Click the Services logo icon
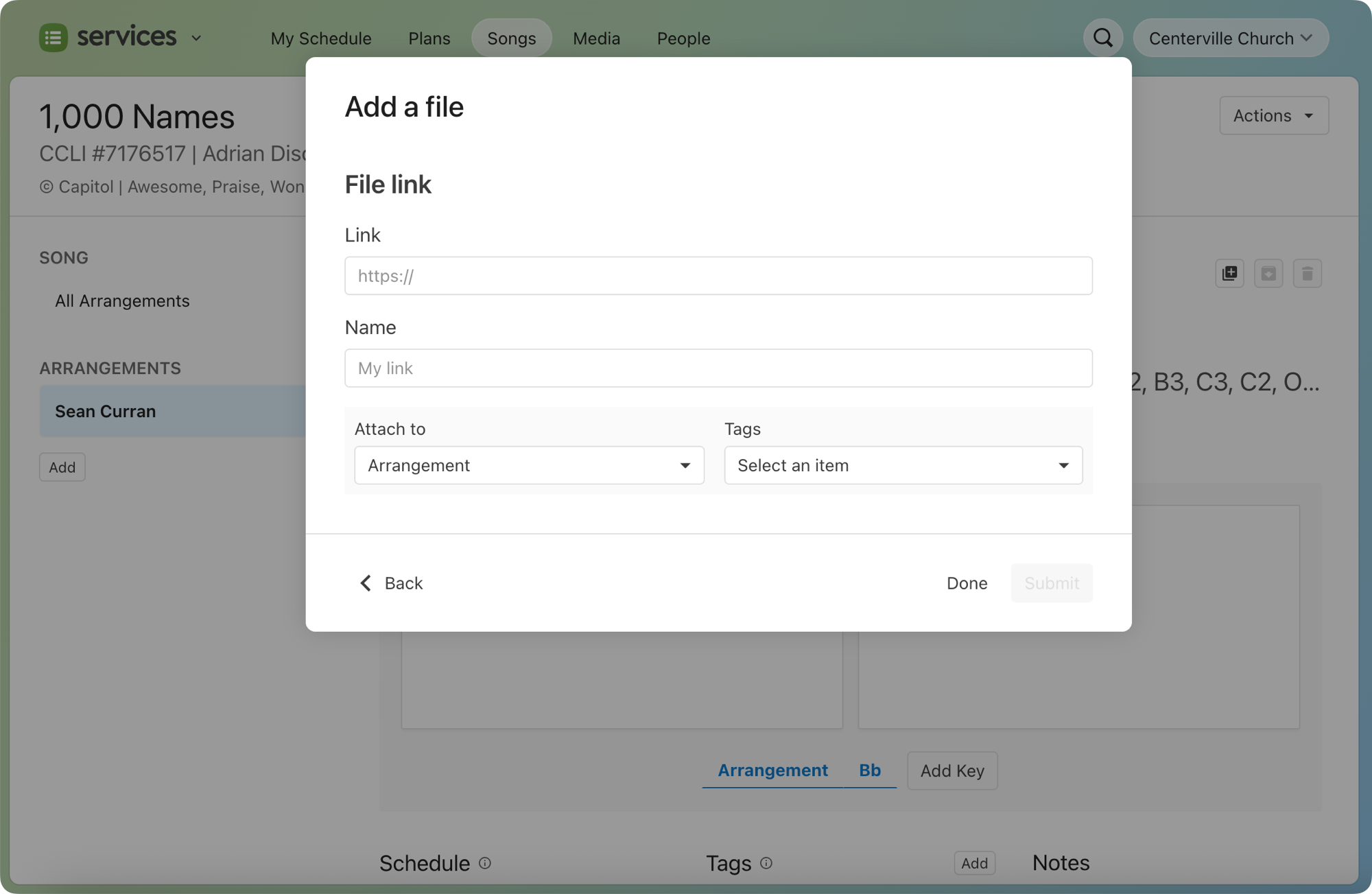Image resolution: width=1372 pixels, height=894 pixels. tap(54, 37)
